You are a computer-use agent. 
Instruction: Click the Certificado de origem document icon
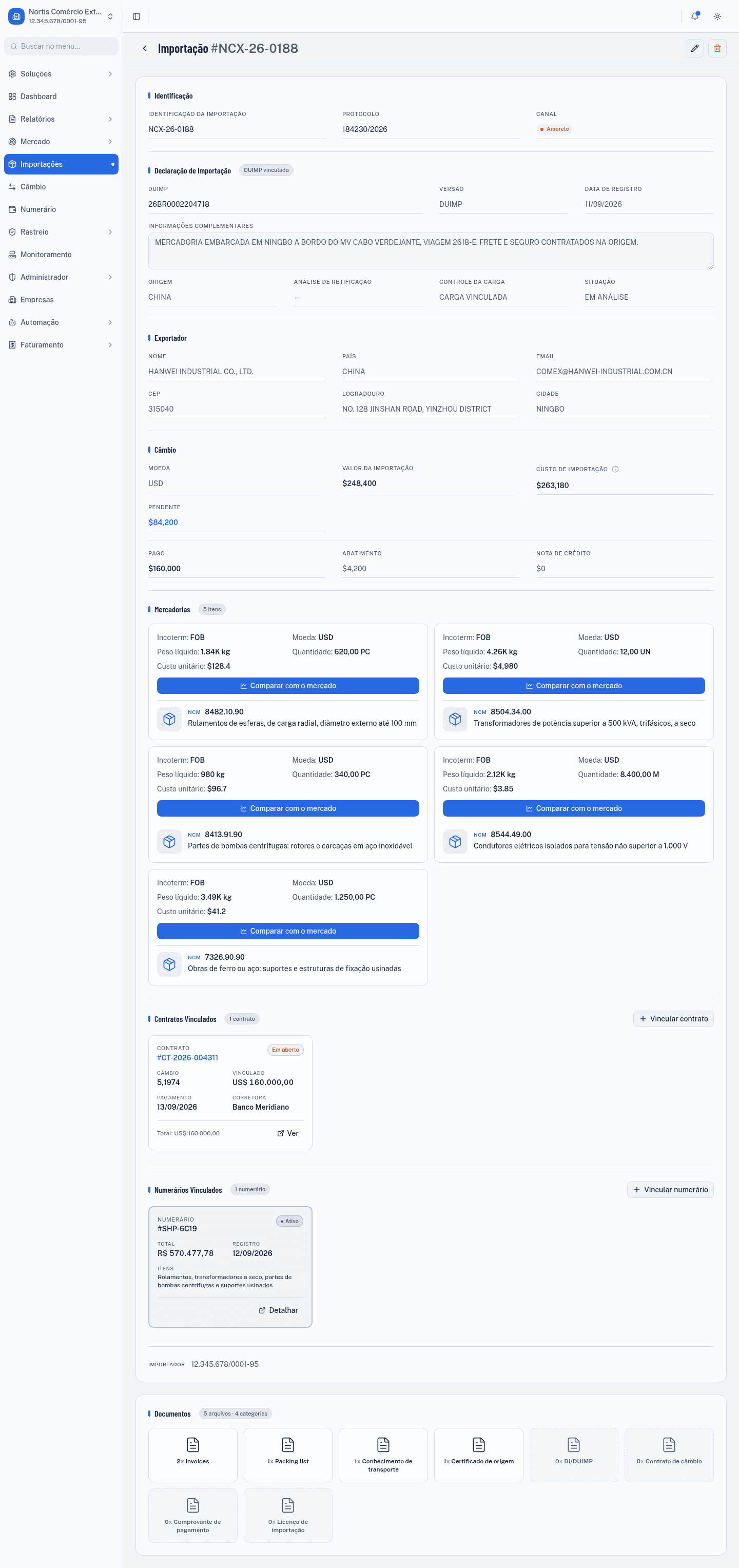tap(478, 1444)
